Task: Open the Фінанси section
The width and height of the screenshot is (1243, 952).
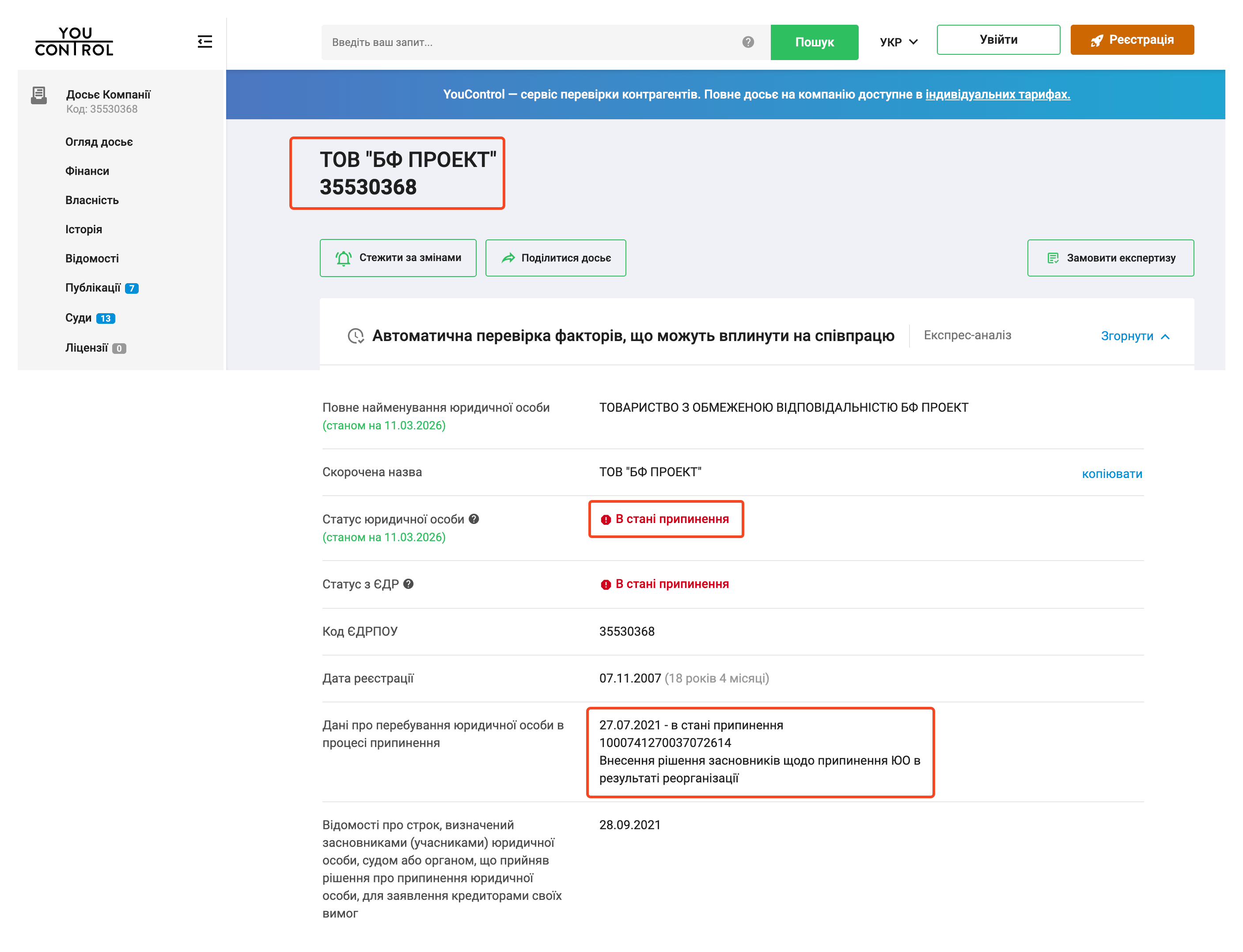Action: click(x=87, y=171)
